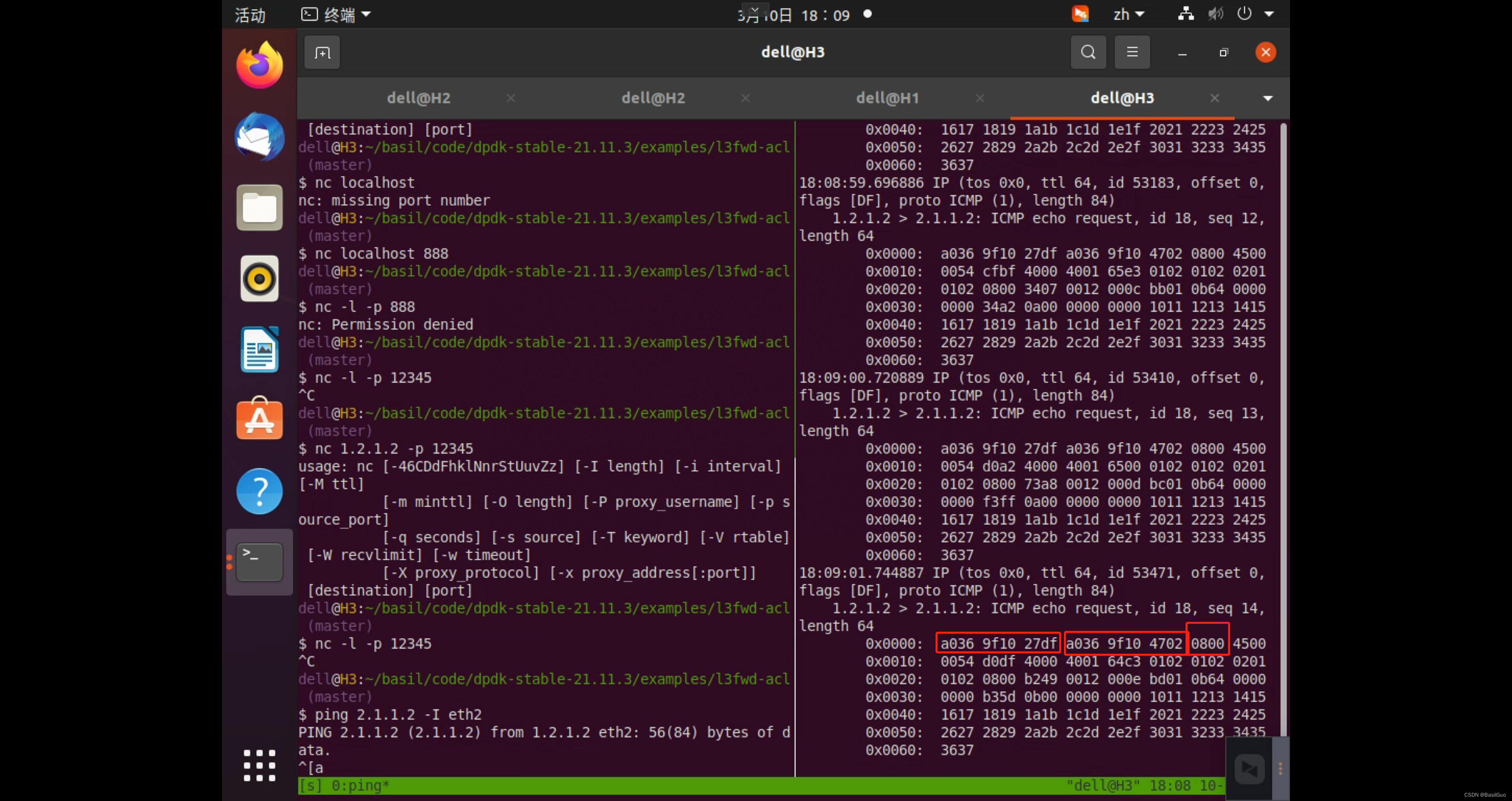Click the Terminal icon in dock
This screenshot has height=801, width=1512.
point(259,562)
